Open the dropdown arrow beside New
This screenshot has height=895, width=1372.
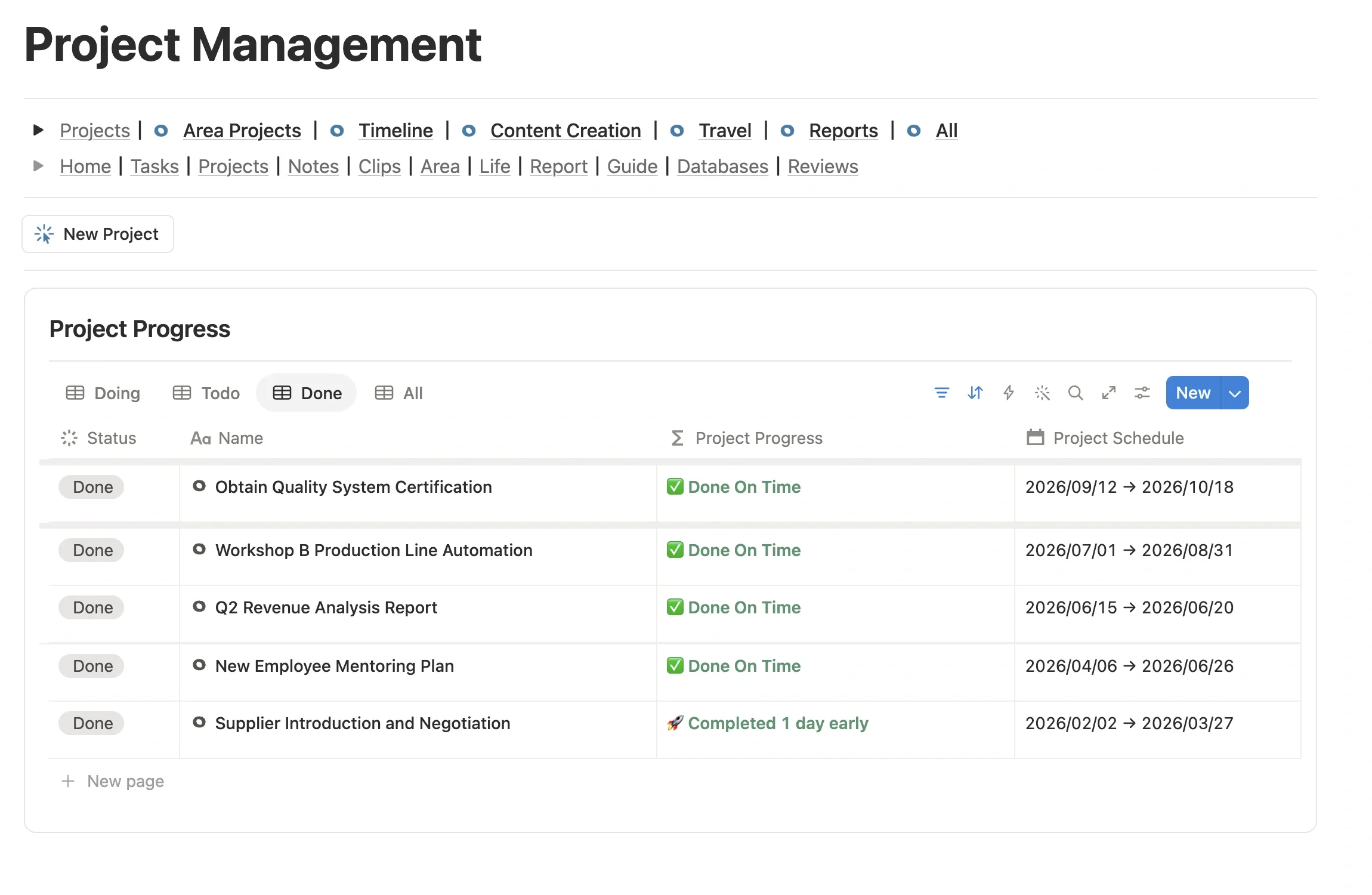click(x=1235, y=393)
